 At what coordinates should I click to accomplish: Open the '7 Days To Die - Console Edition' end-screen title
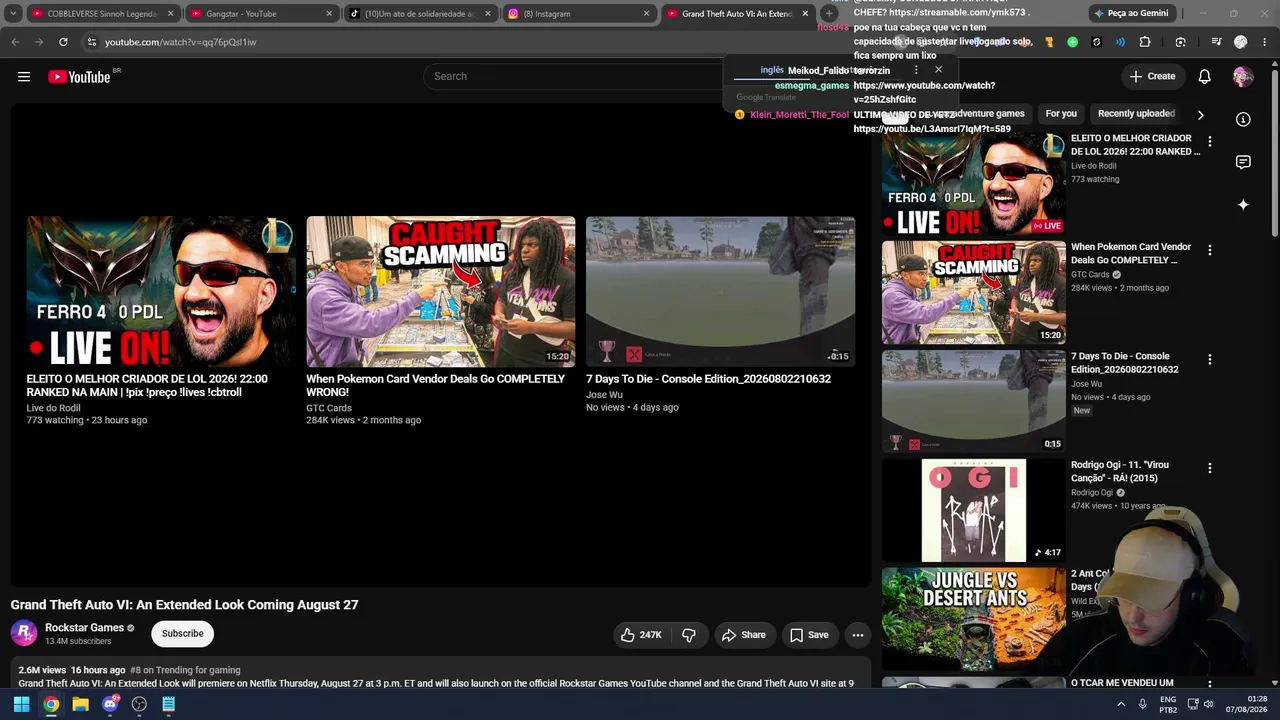708,379
